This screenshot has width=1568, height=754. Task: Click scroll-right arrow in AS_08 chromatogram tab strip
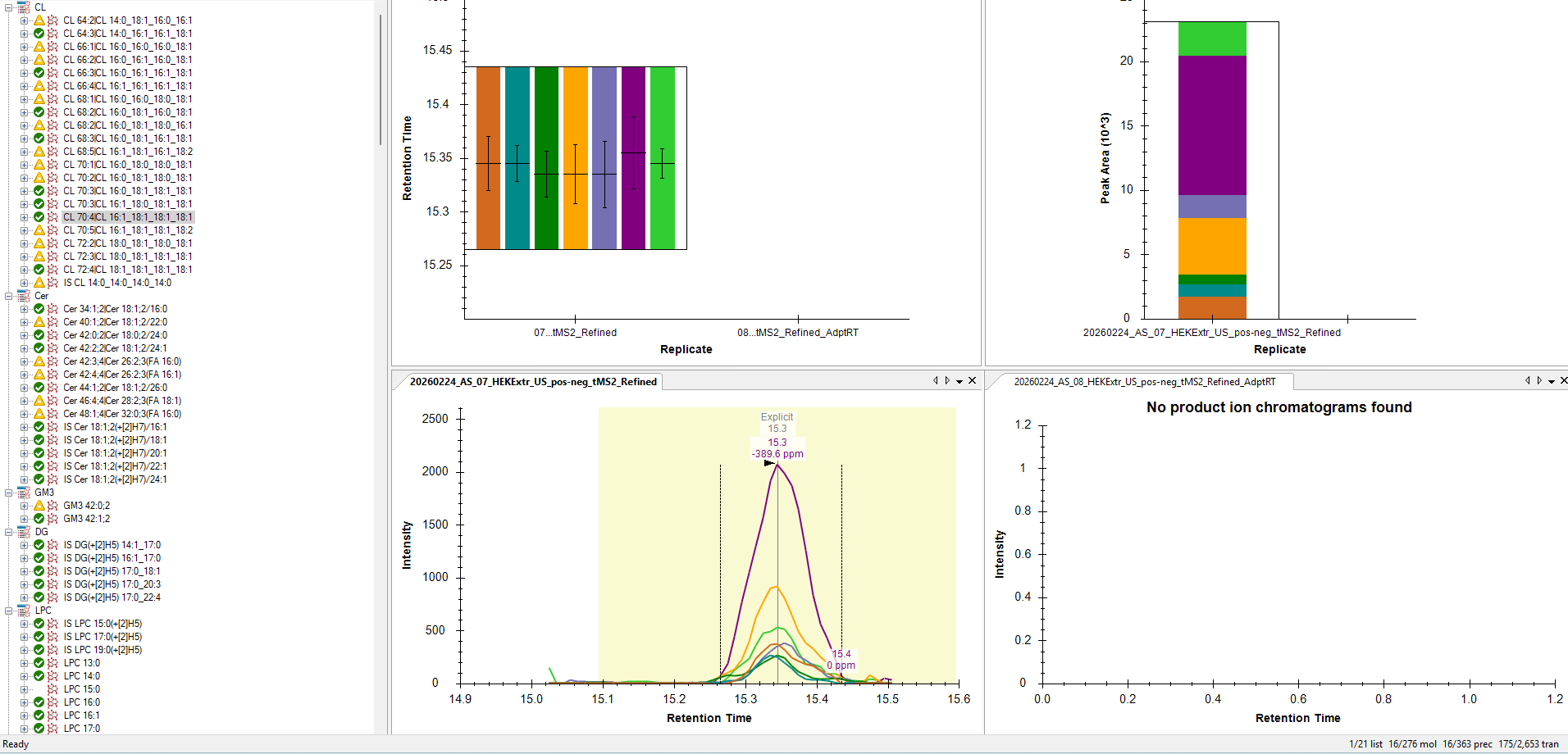[1539, 380]
